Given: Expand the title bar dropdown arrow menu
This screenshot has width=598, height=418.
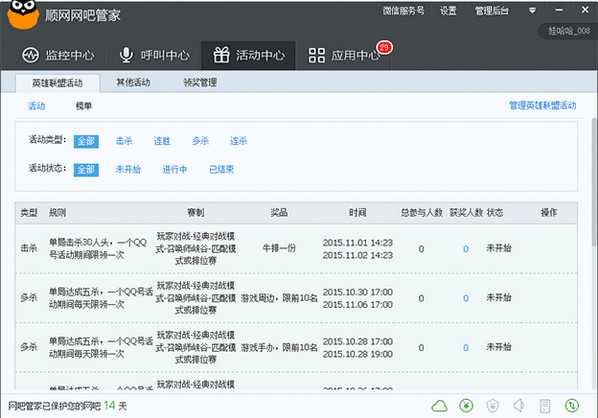Looking at the screenshot, I should (532, 11).
